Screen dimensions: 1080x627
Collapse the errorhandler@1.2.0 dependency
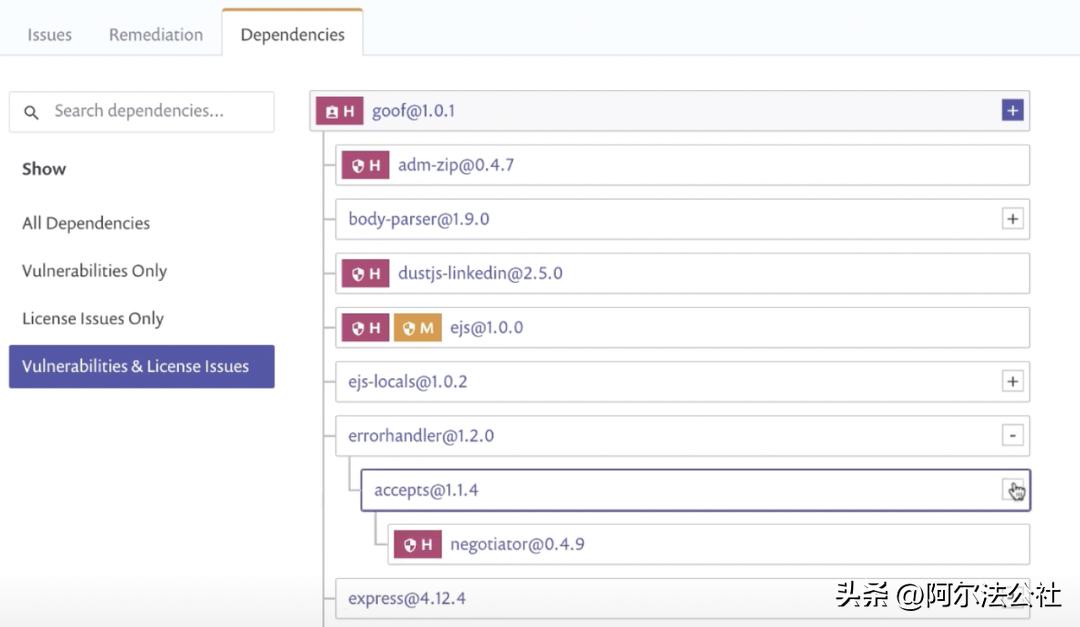[x=1012, y=436]
